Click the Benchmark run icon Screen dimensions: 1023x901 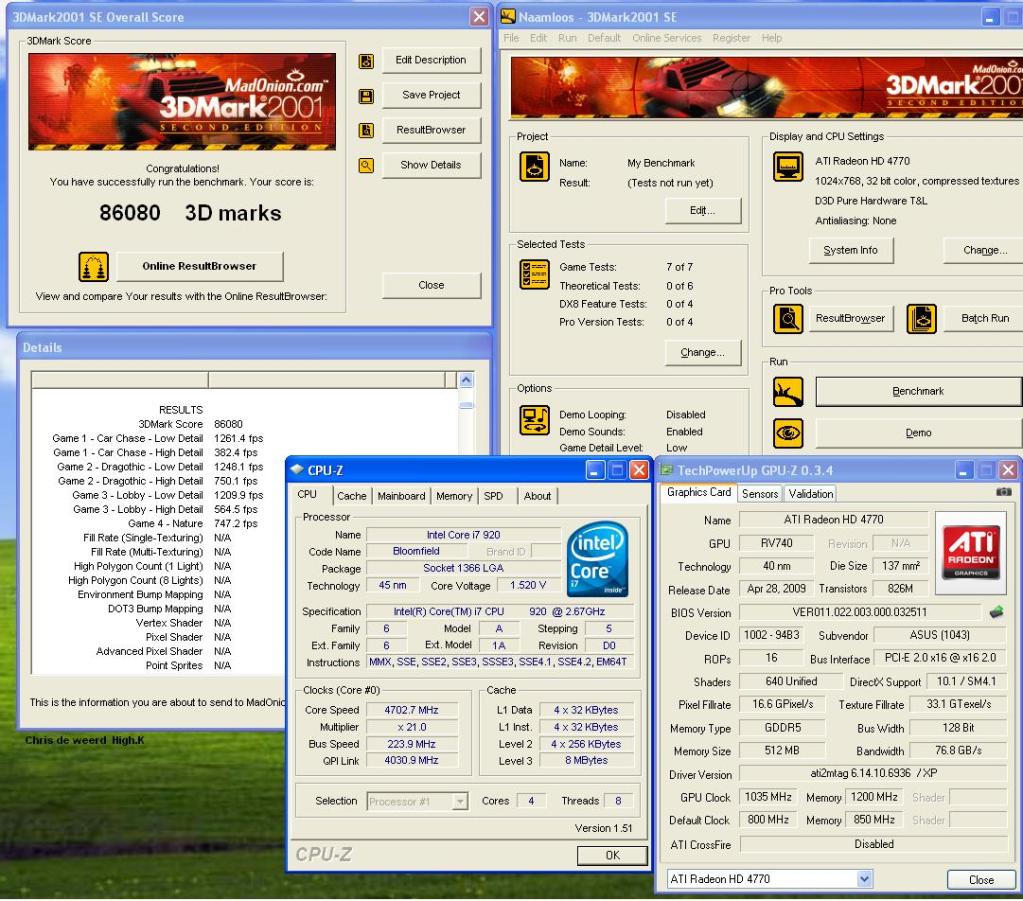[x=787, y=392]
